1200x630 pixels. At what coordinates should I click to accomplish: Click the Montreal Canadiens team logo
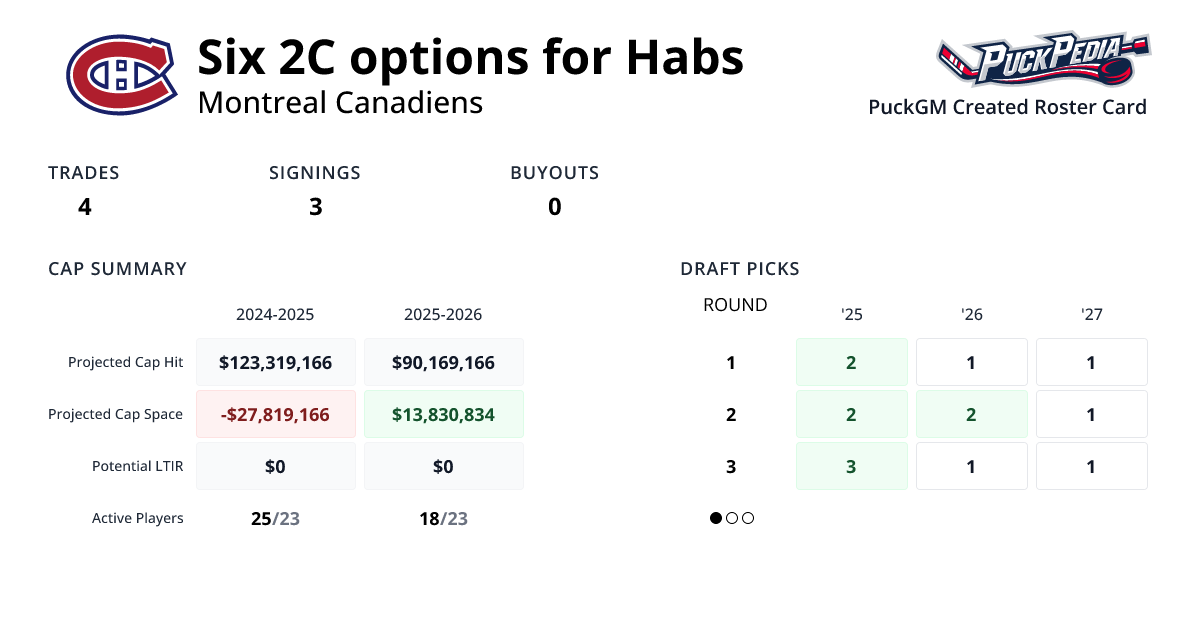click(x=119, y=74)
